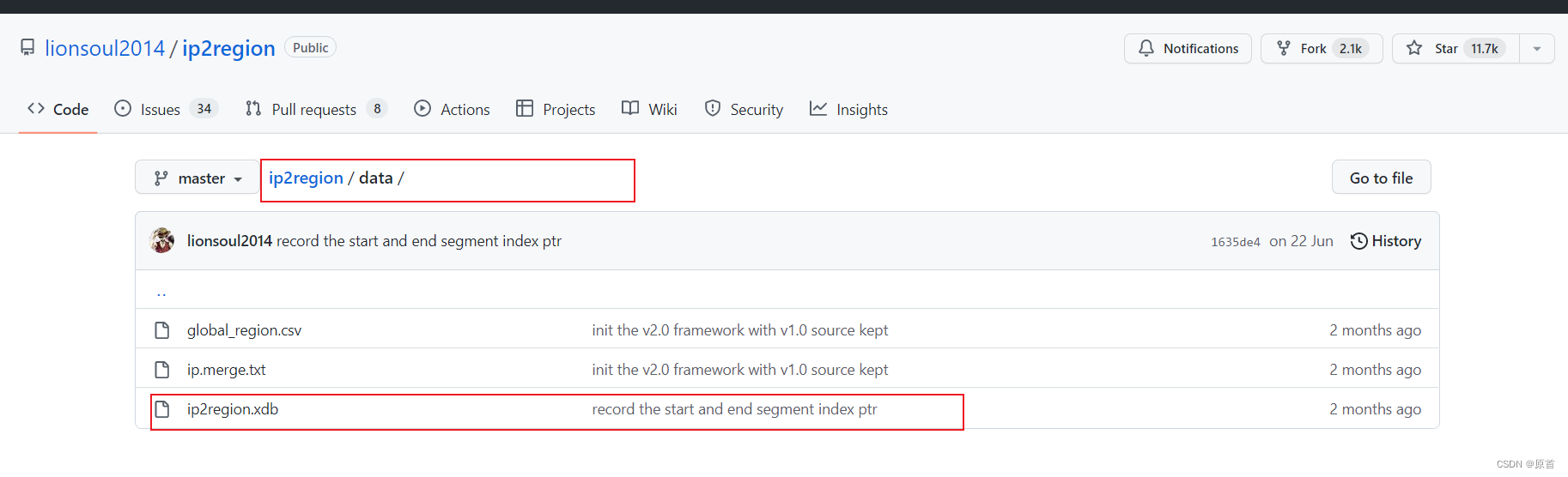Click the 2 months ago on ip2region.xdb row
Viewport: 1568px width, 477px height.
point(1375,409)
